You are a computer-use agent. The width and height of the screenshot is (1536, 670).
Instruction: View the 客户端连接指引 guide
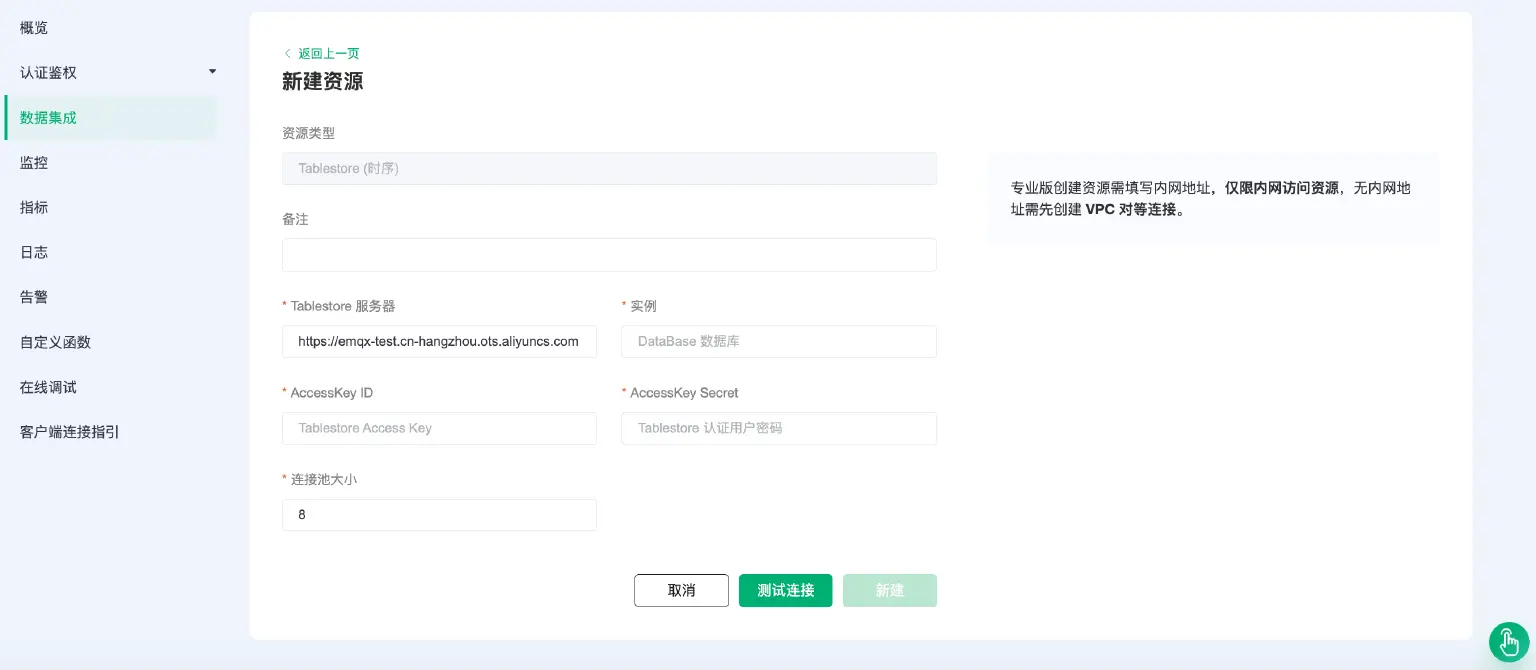click(x=68, y=432)
